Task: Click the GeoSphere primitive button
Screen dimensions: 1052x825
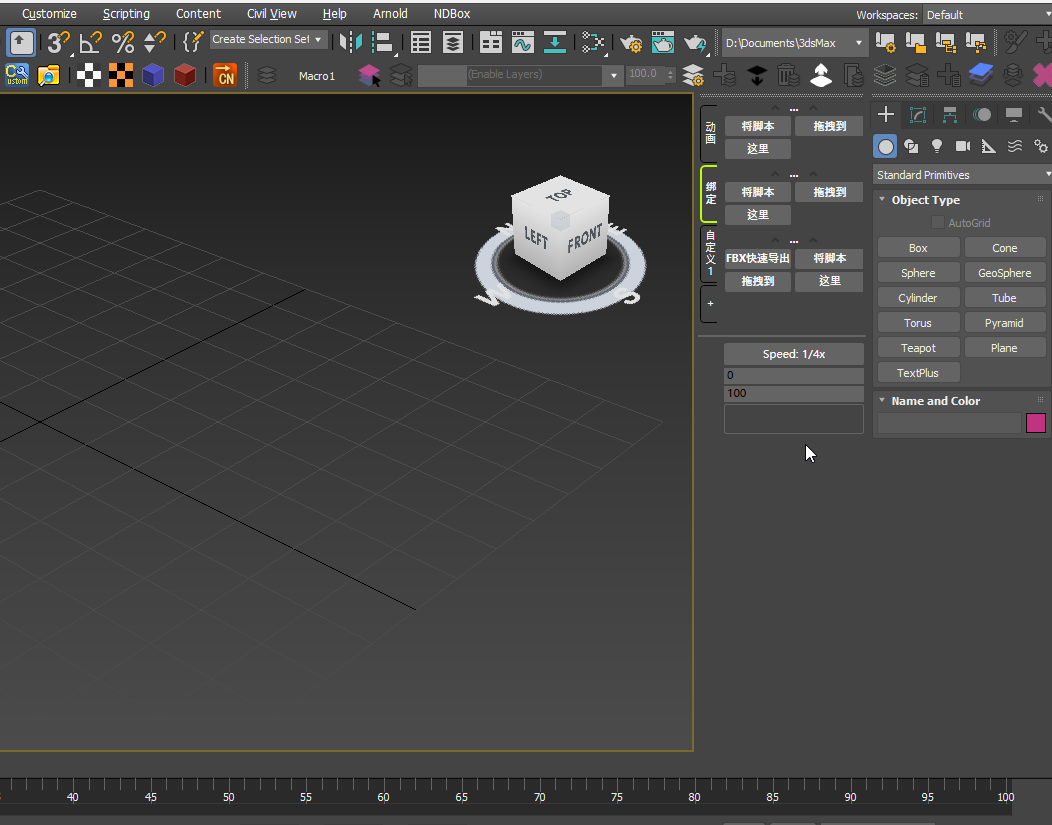Action: click(x=1004, y=273)
